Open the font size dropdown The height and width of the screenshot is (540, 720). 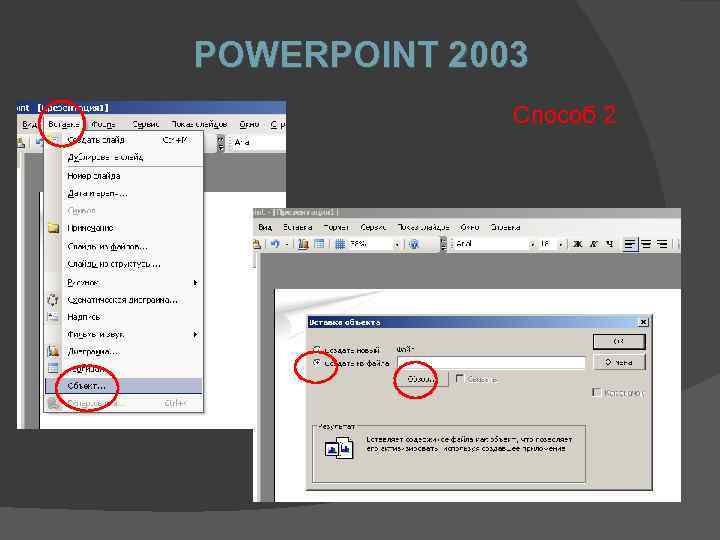pyautogui.click(x=561, y=244)
